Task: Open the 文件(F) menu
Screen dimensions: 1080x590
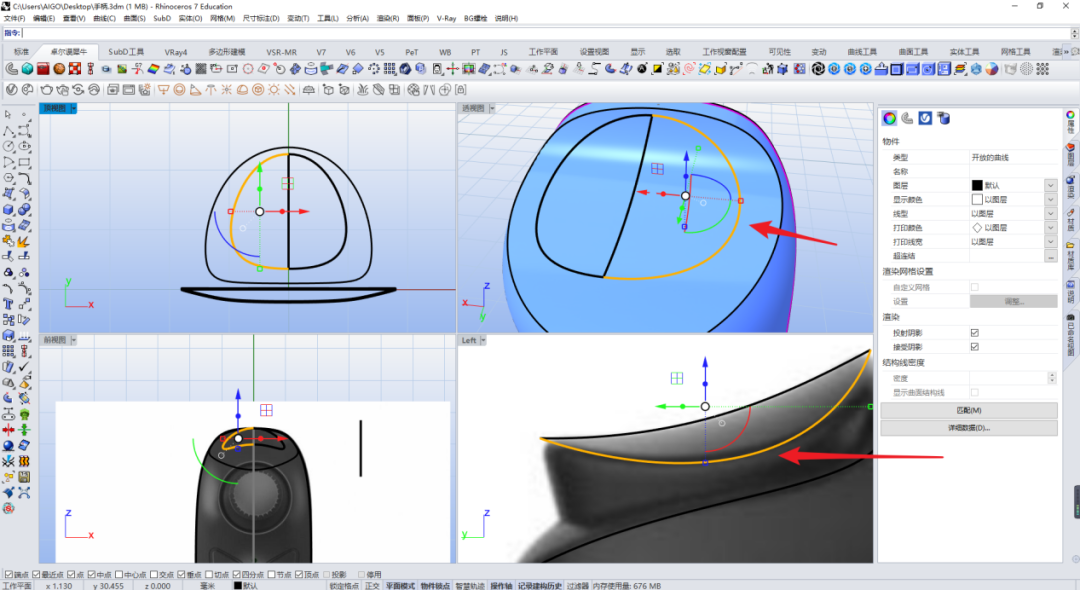Action: point(14,19)
